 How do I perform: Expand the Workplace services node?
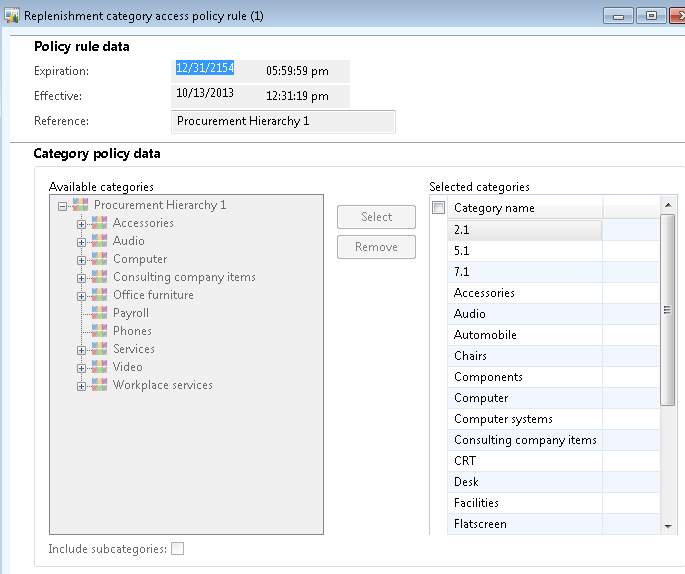pyautogui.click(x=82, y=386)
